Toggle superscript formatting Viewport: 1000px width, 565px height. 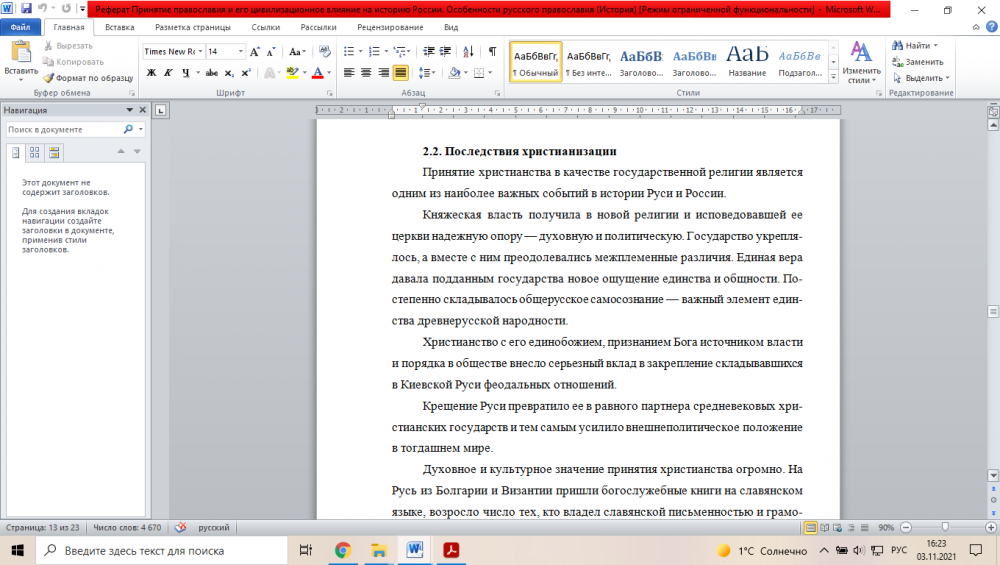pyautogui.click(x=246, y=72)
